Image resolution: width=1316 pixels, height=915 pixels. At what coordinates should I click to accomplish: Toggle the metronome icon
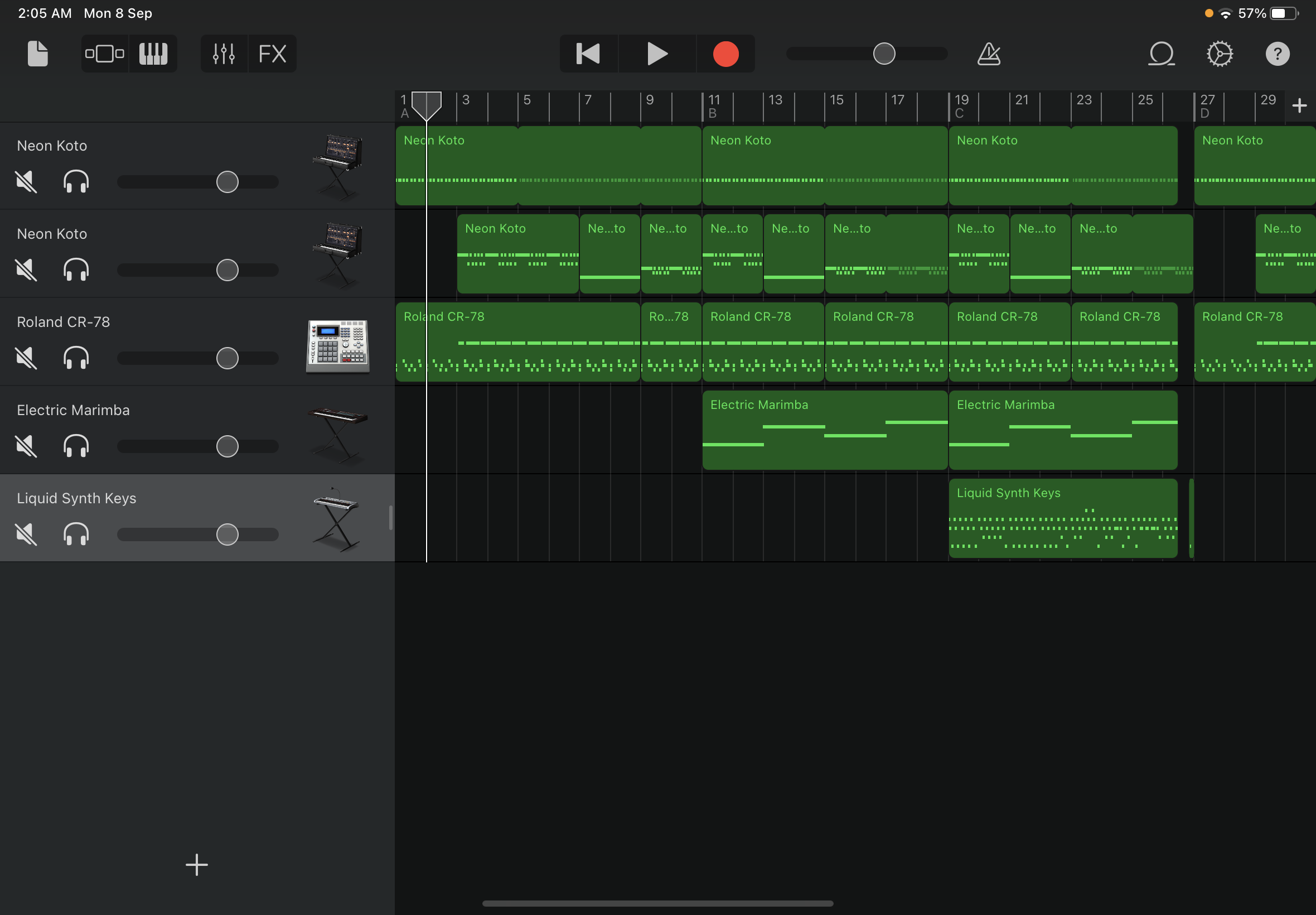(x=988, y=54)
